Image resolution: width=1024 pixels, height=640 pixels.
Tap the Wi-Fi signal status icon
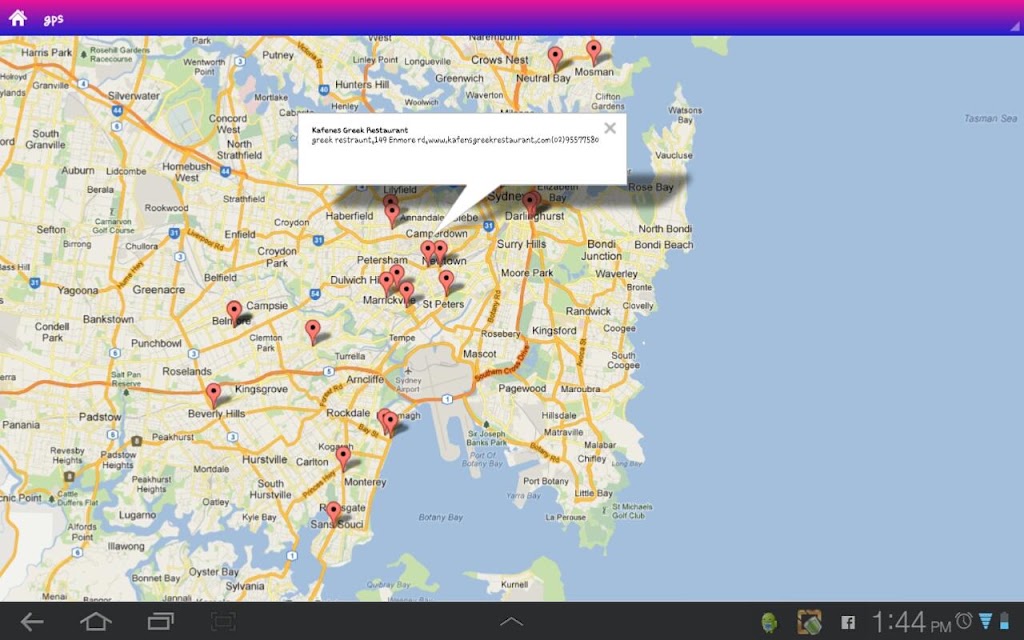click(985, 620)
